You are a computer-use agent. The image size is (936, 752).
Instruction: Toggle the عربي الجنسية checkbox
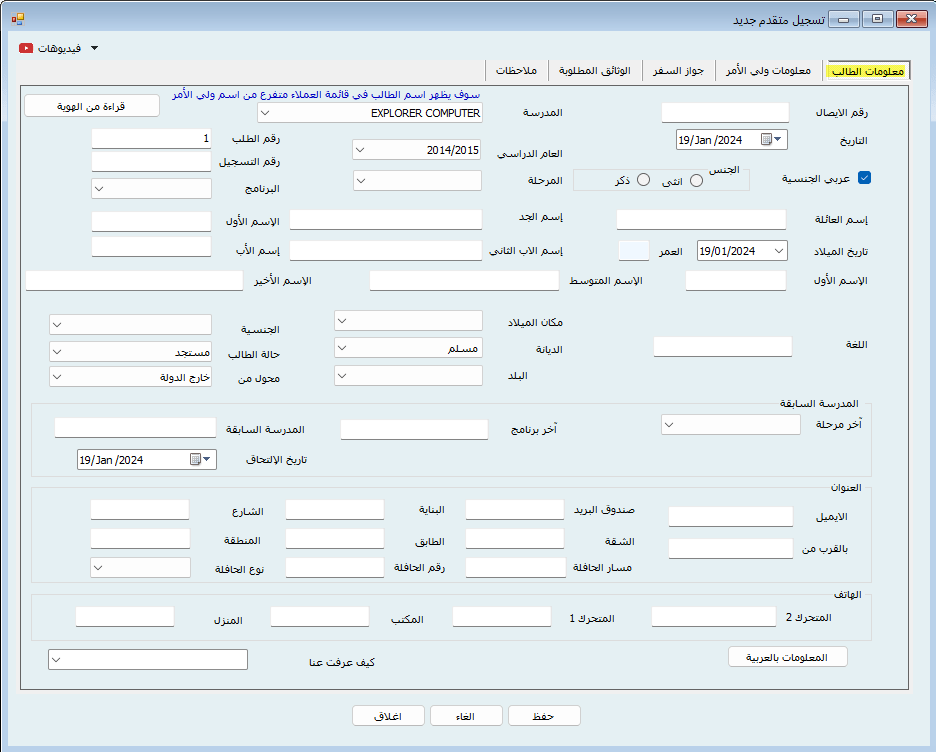click(x=864, y=178)
